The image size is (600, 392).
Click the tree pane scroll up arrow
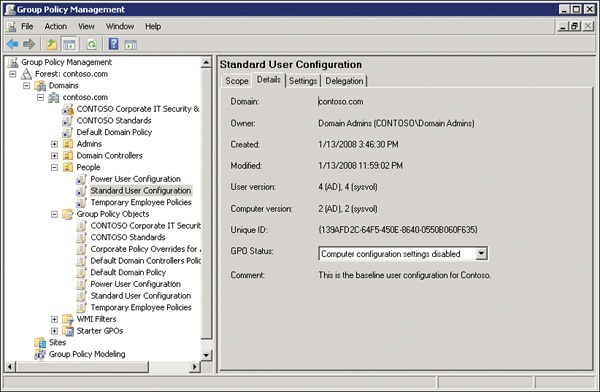(206, 62)
